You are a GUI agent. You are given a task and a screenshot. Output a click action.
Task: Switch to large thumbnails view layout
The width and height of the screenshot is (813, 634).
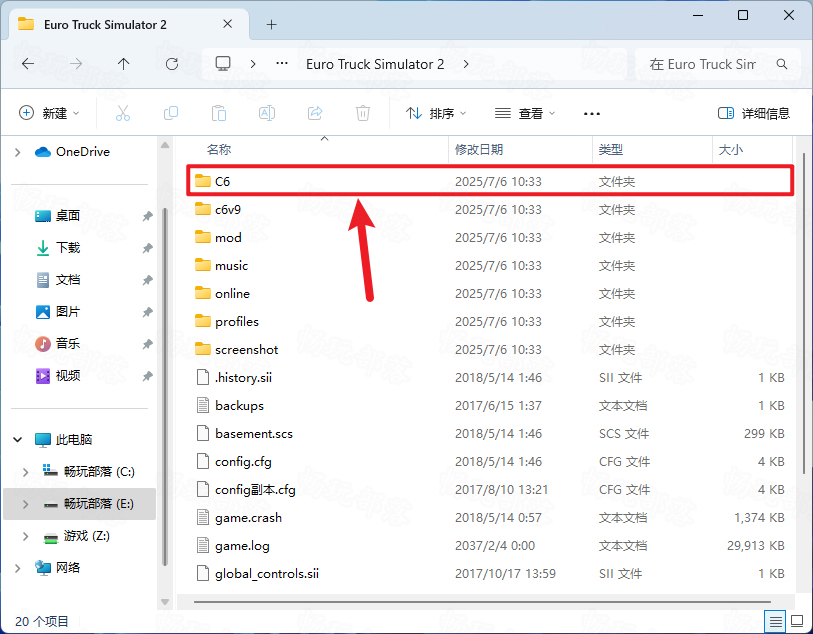(x=797, y=621)
